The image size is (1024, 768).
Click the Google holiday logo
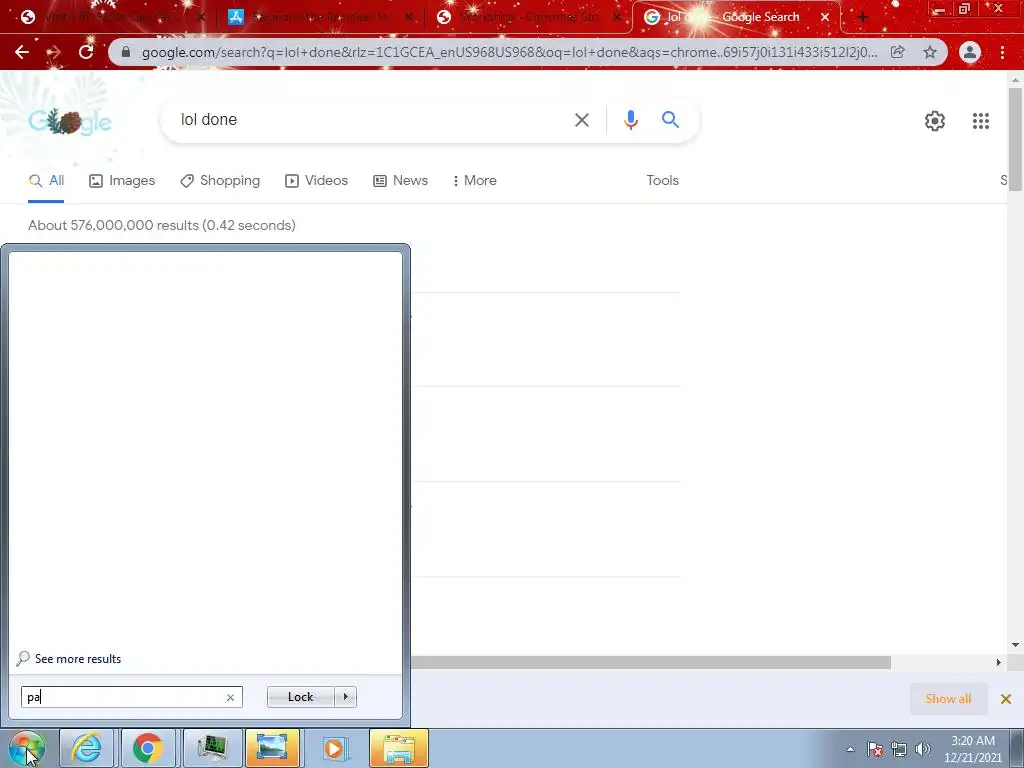[x=71, y=121]
